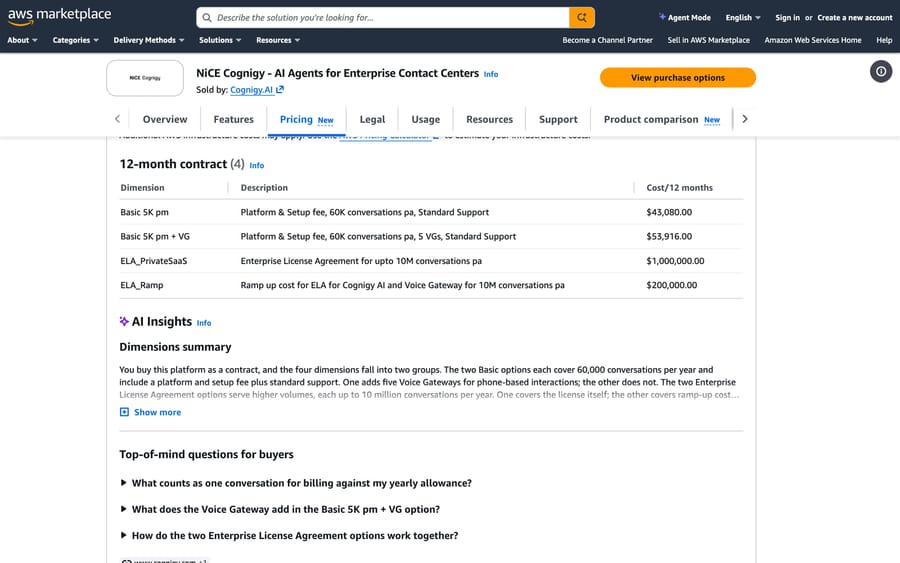900x563 pixels.
Task: Click the Sign in link
Action: pos(787,18)
